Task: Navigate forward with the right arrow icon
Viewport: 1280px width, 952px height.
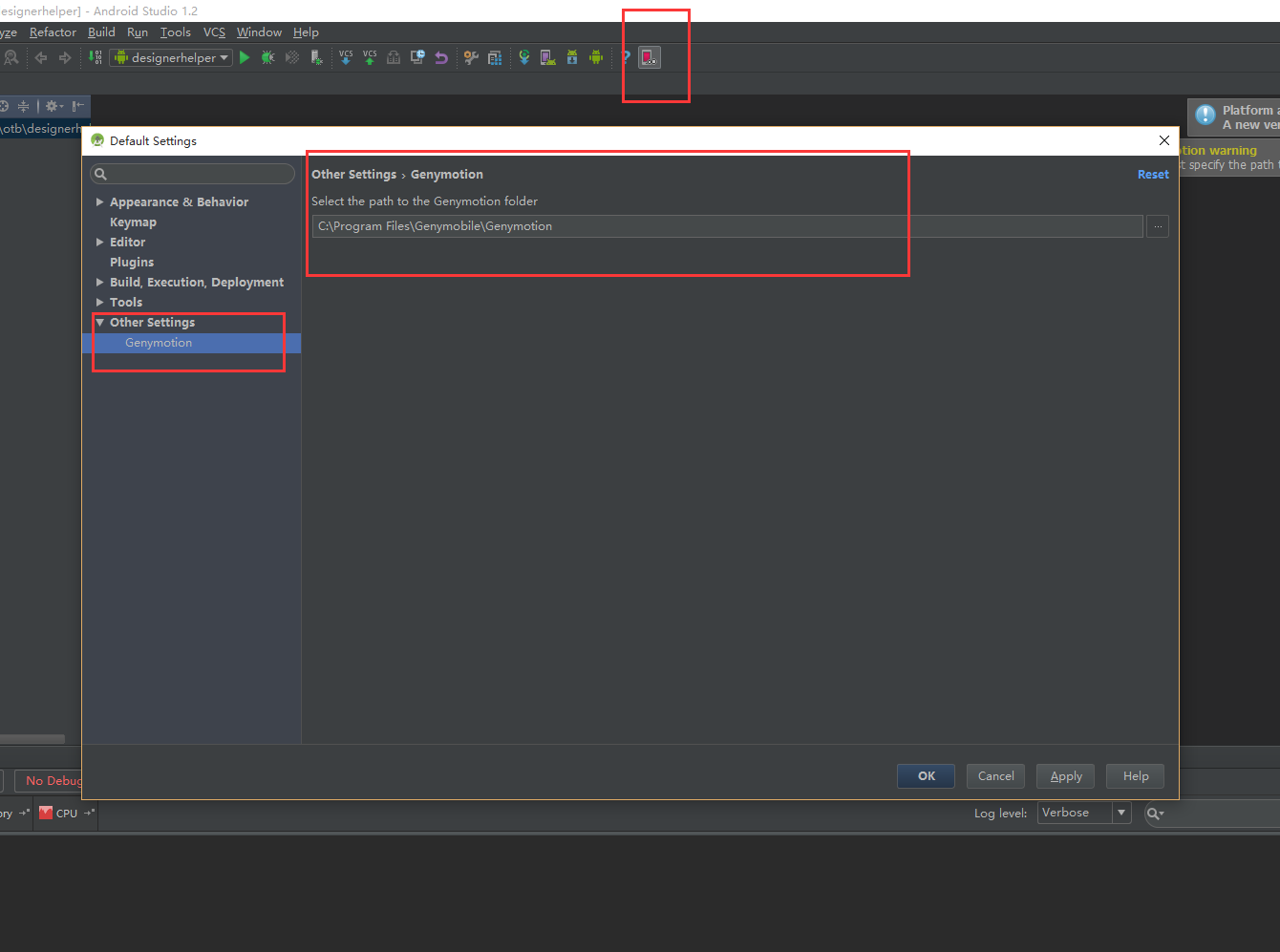Action: 65,57
